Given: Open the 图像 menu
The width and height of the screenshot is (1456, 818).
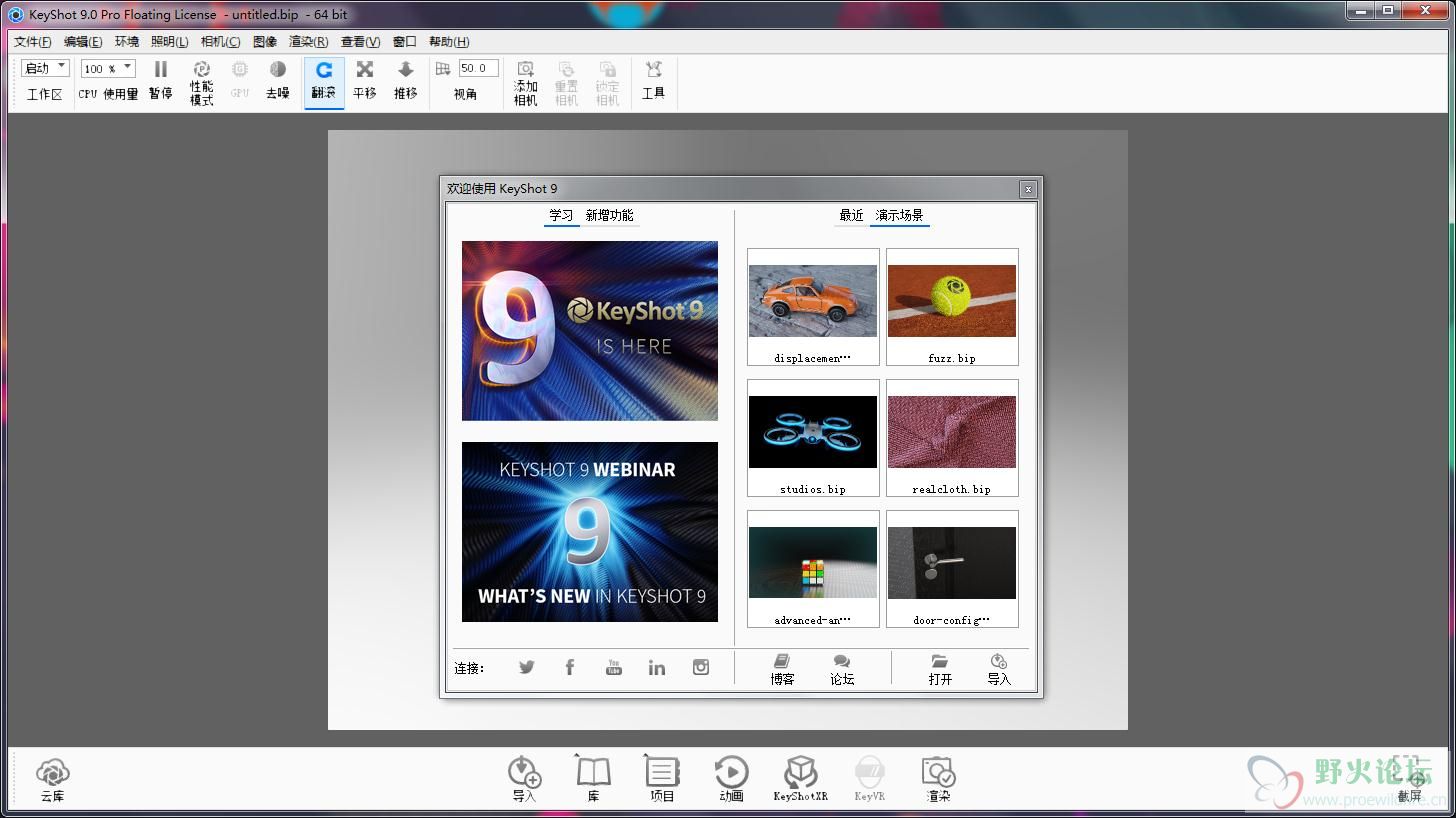Looking at the screenshot, I should pyautogui.click(x=265, y=42).
